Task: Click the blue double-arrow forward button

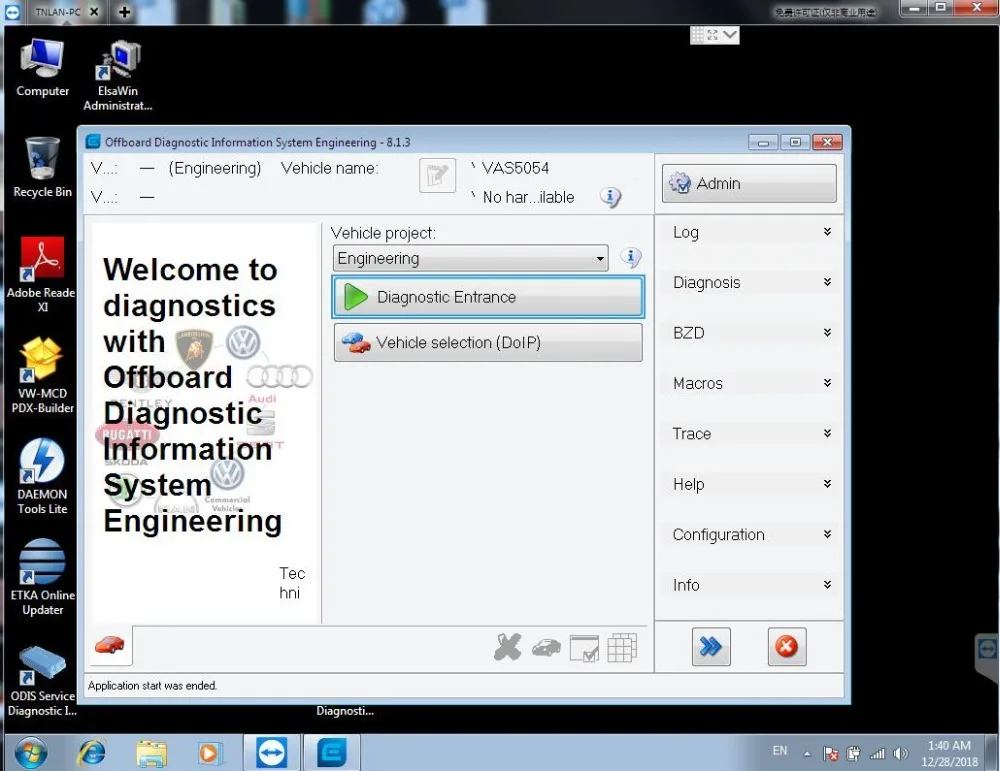Action: point(711,647)
